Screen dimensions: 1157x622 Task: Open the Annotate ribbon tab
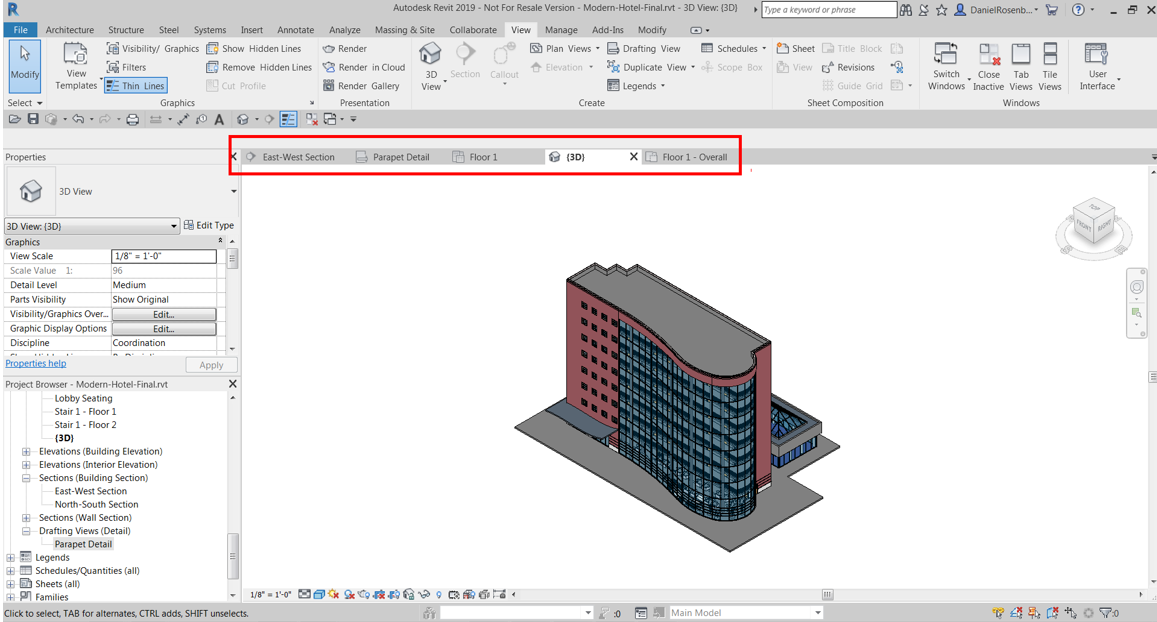point(295,29)
